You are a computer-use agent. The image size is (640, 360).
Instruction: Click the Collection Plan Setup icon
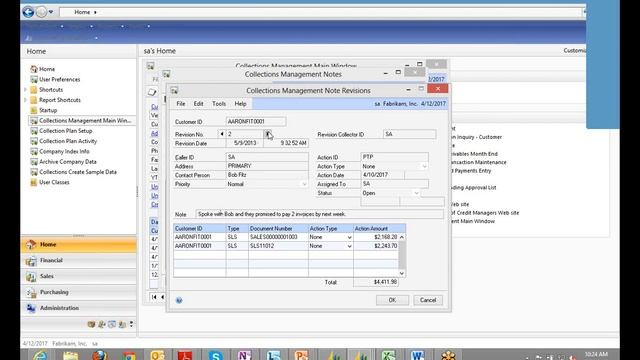(34, 131)
